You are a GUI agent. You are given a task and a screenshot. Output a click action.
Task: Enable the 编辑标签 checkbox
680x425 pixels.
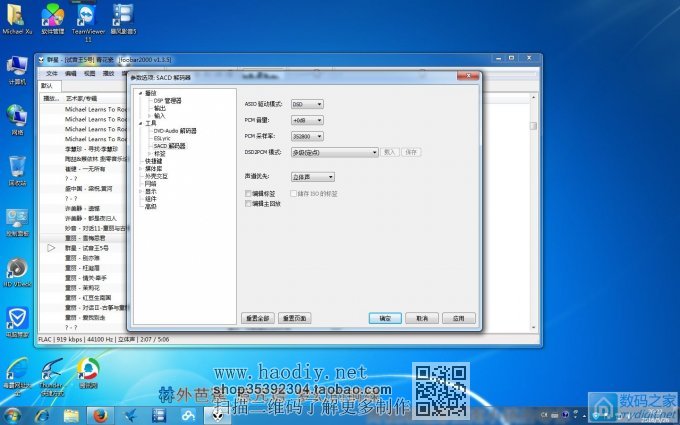(249, 193)
